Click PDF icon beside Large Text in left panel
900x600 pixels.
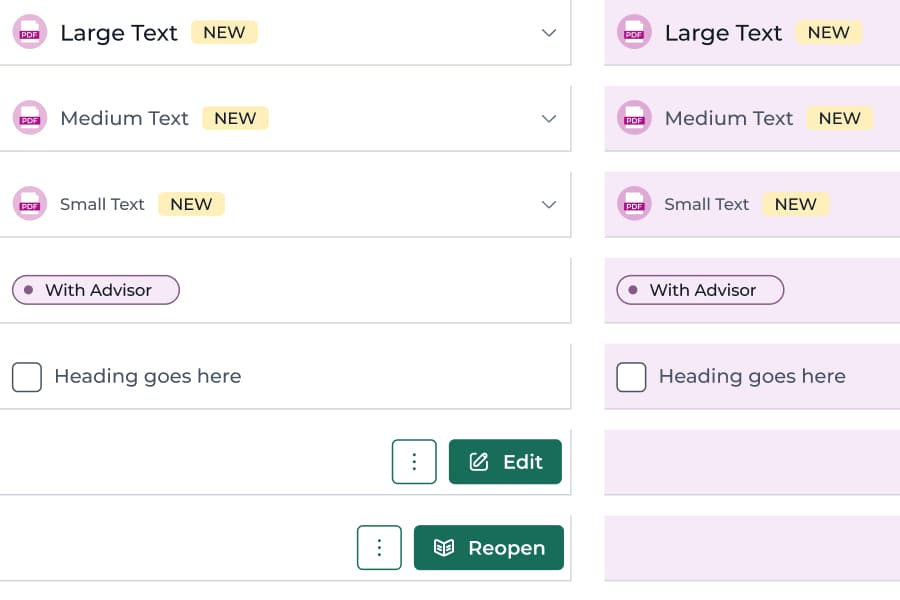click(30, 32)
